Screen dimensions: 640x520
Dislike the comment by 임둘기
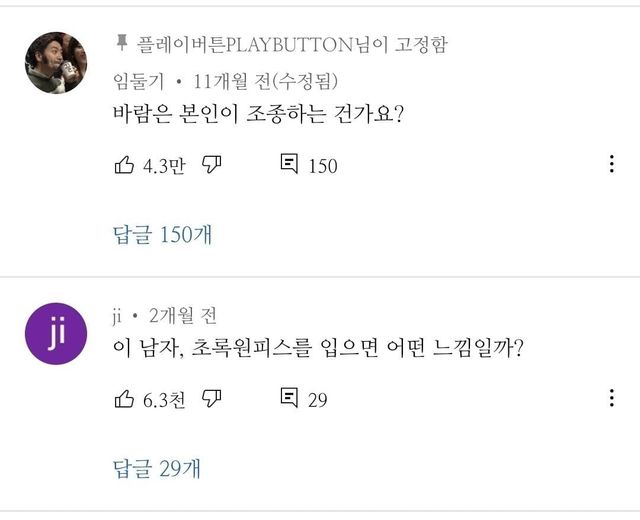click(212, 165)
